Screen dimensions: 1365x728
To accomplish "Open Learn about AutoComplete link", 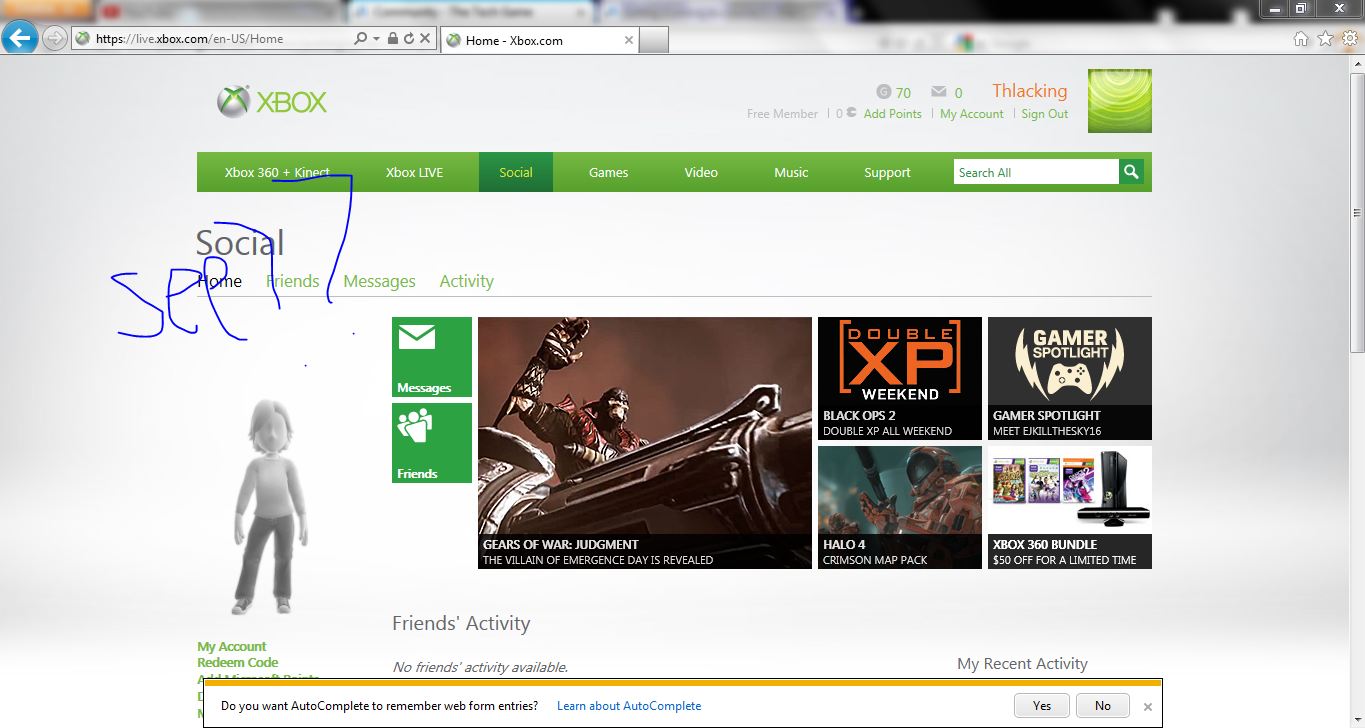I will click(x=629, y=706).
